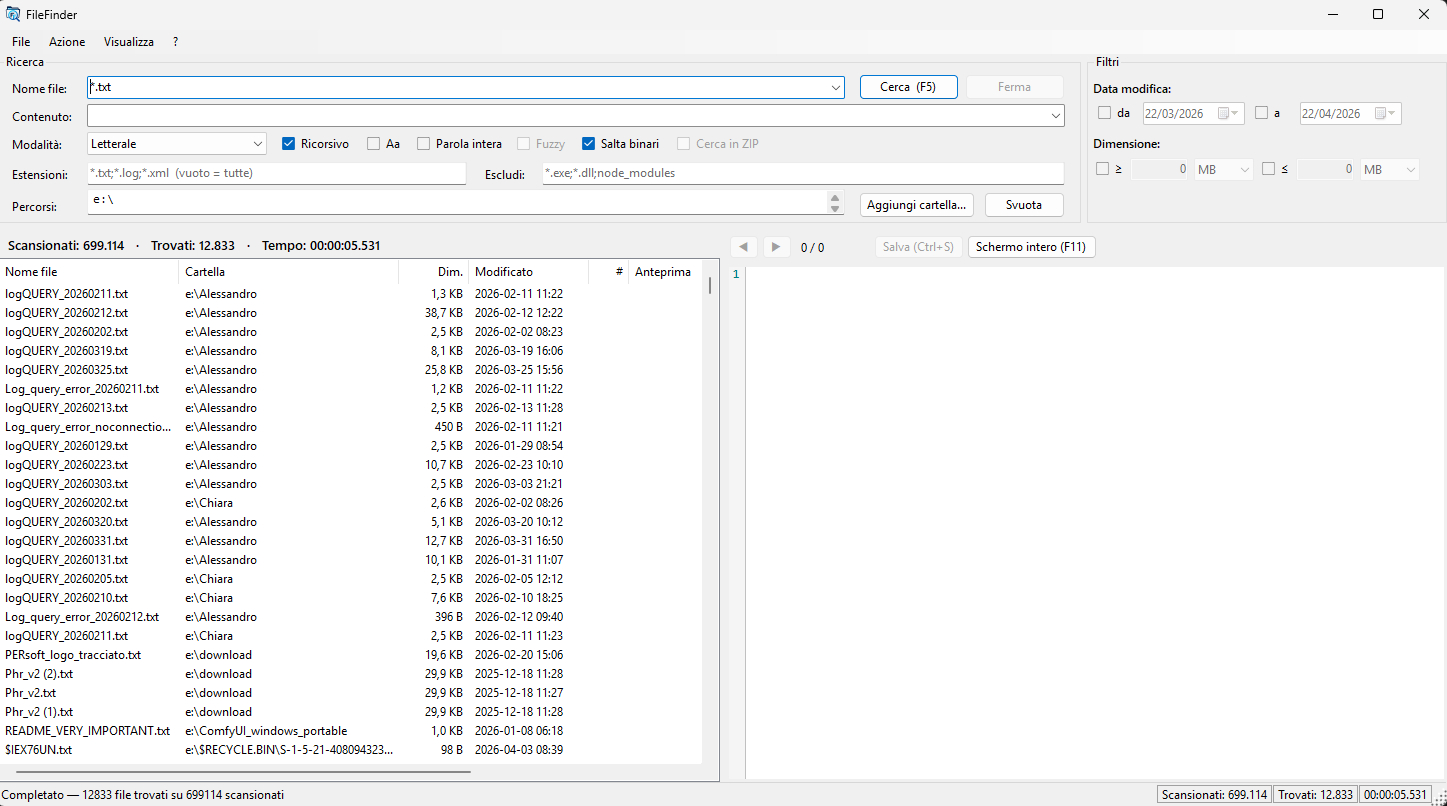Open the Azione menu

(x=66, y=41)
